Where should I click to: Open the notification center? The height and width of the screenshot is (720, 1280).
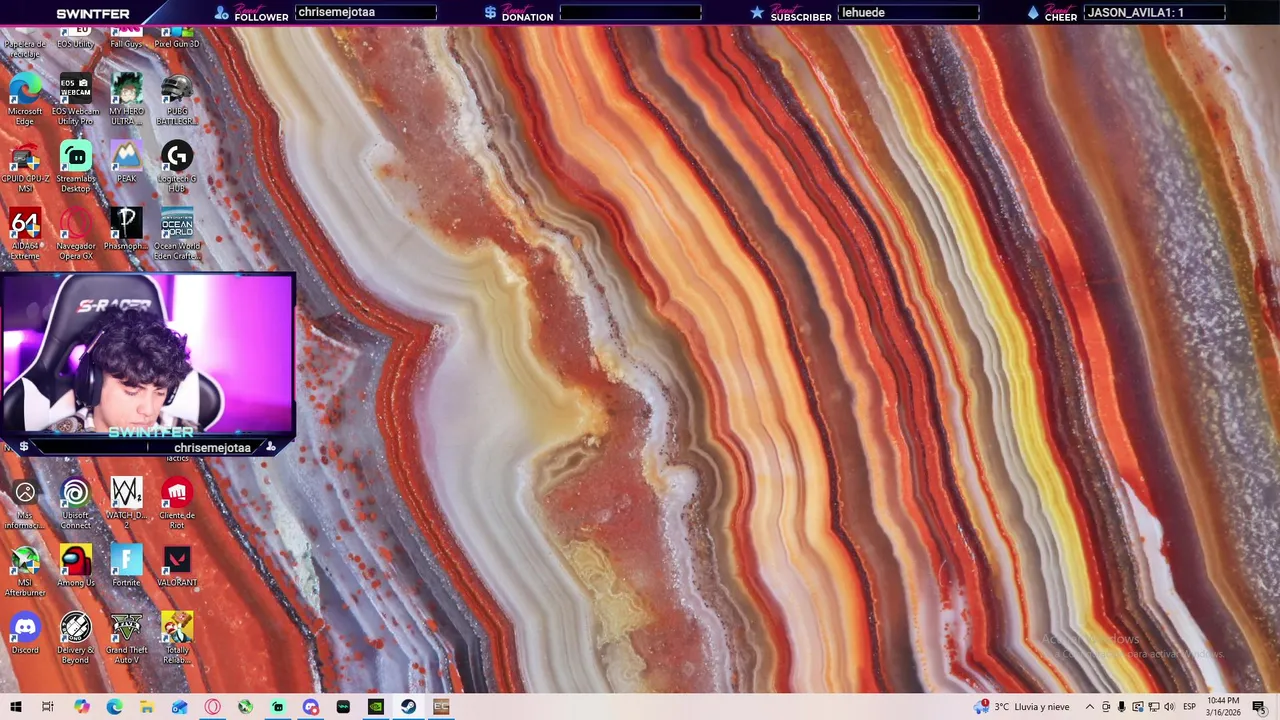[x=1259, y=707]
